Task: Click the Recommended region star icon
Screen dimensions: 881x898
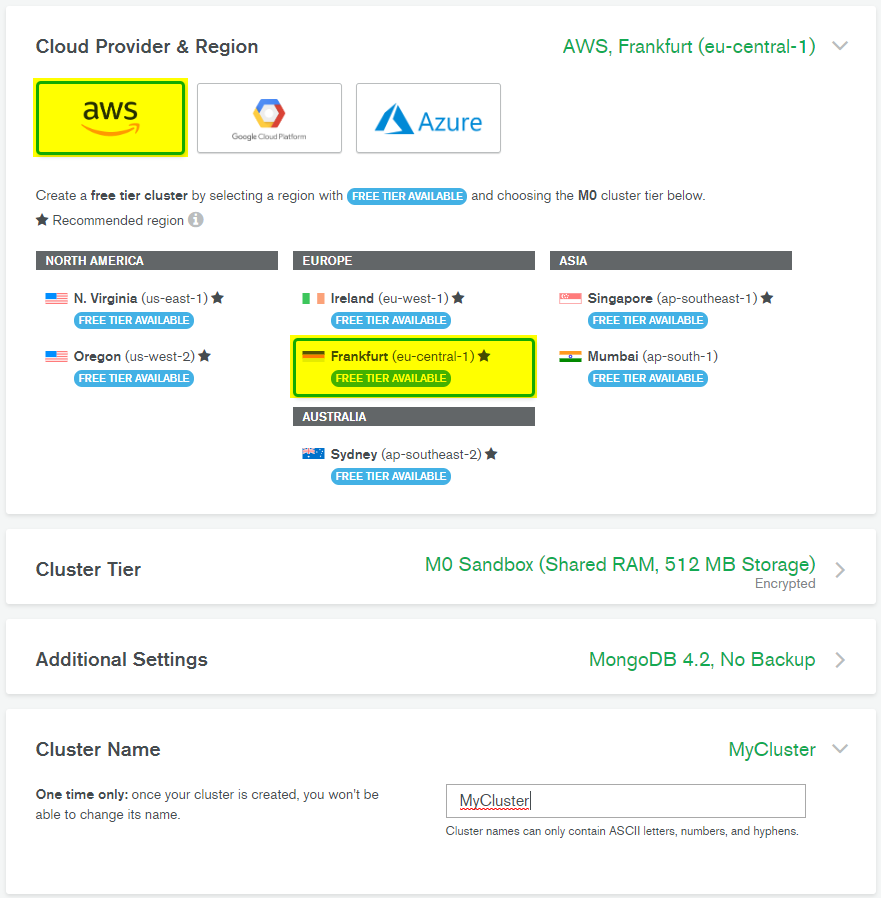Action: tap(42, 220)
